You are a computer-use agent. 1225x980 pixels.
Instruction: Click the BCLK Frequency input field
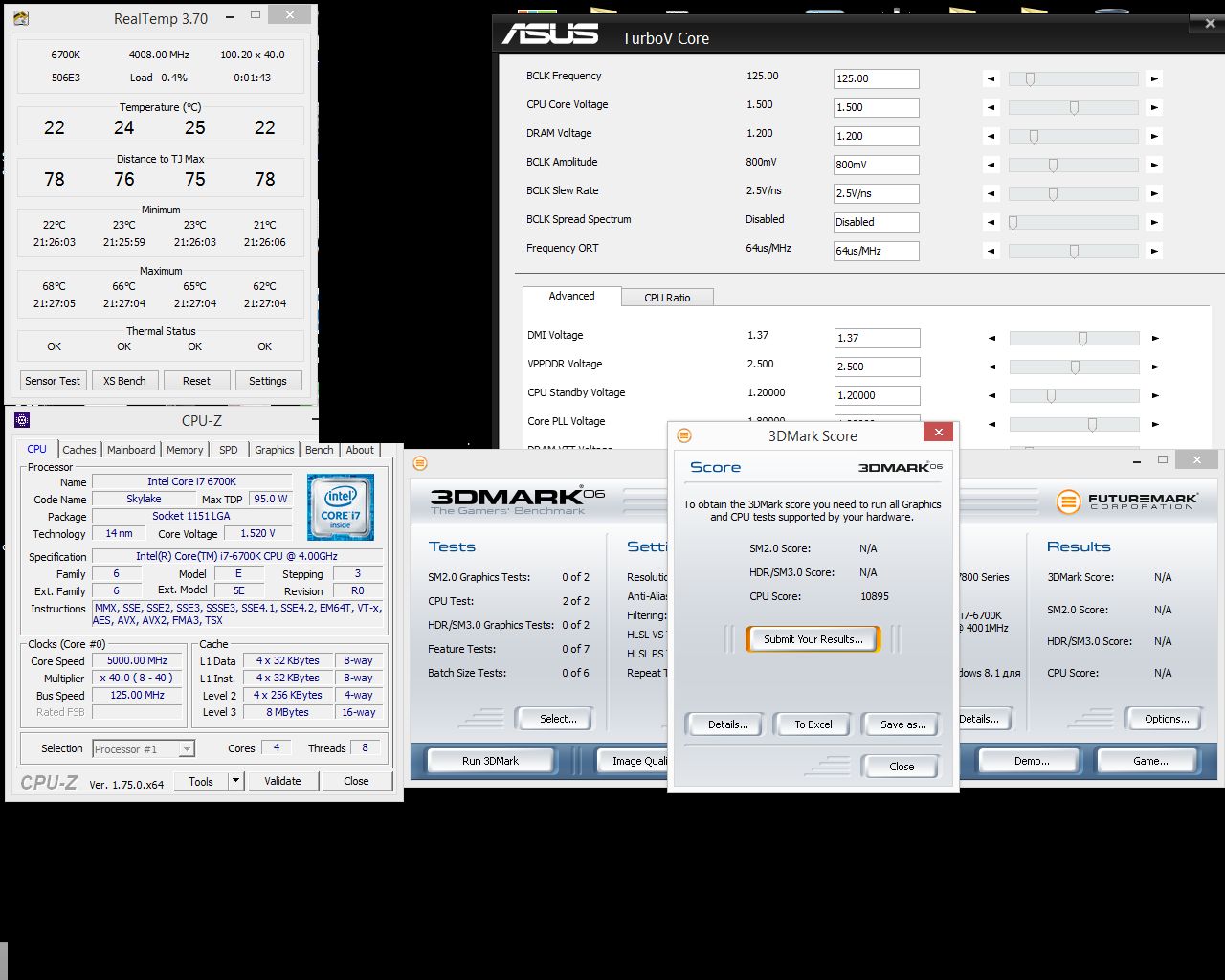coord(876,78)
